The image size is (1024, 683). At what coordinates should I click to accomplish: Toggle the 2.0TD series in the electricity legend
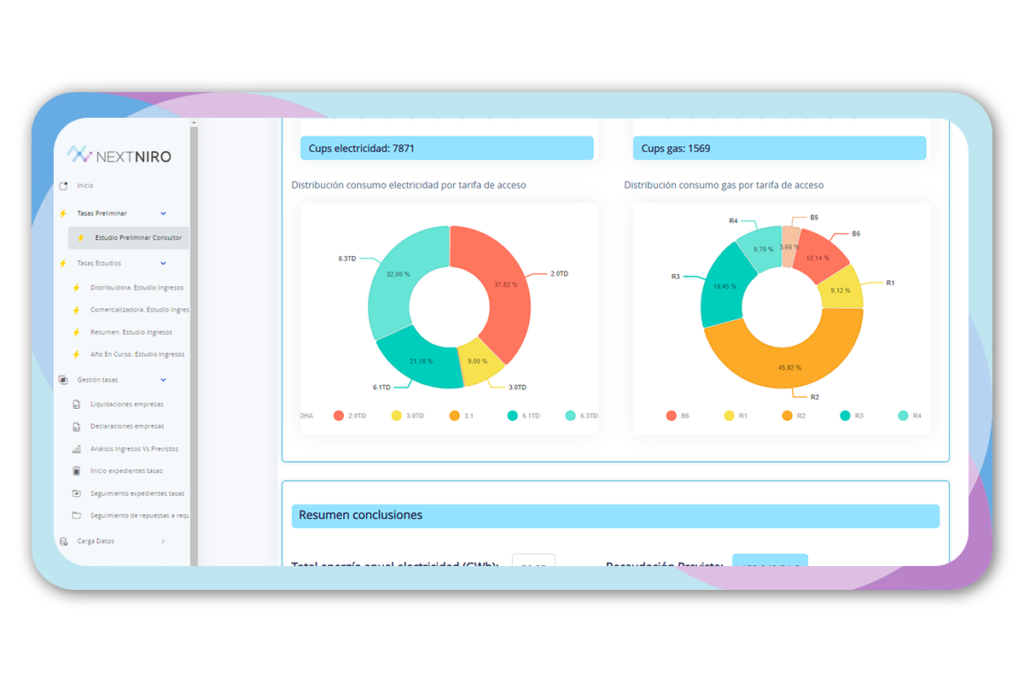350,416
